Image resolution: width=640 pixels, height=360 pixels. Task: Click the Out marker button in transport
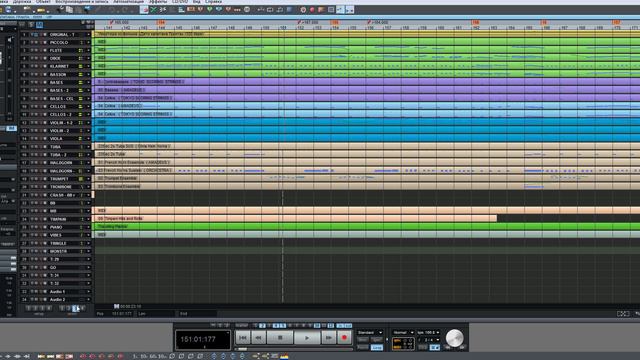tap(348, 326)
